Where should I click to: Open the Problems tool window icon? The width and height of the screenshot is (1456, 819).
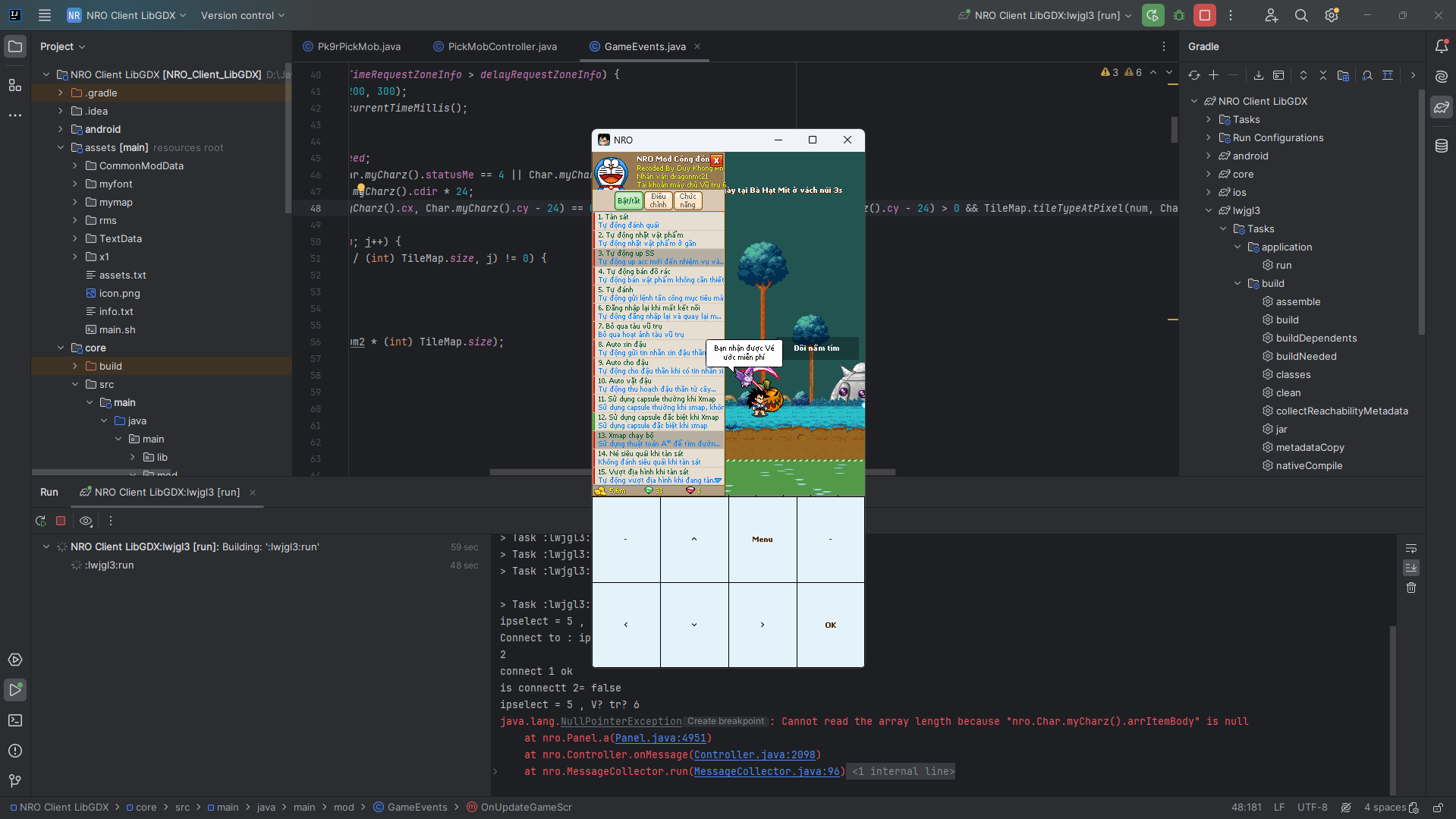point(15,751)
